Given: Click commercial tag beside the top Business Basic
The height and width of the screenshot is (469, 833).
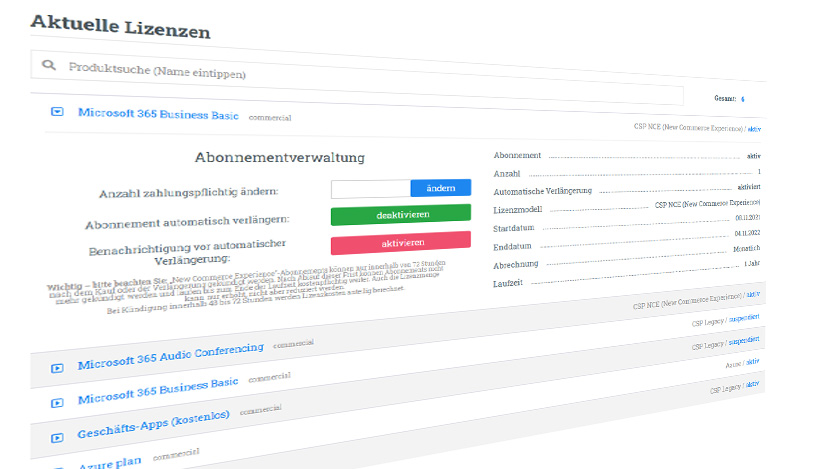Looking at the screenshot, I should click(x=270, y=117).
